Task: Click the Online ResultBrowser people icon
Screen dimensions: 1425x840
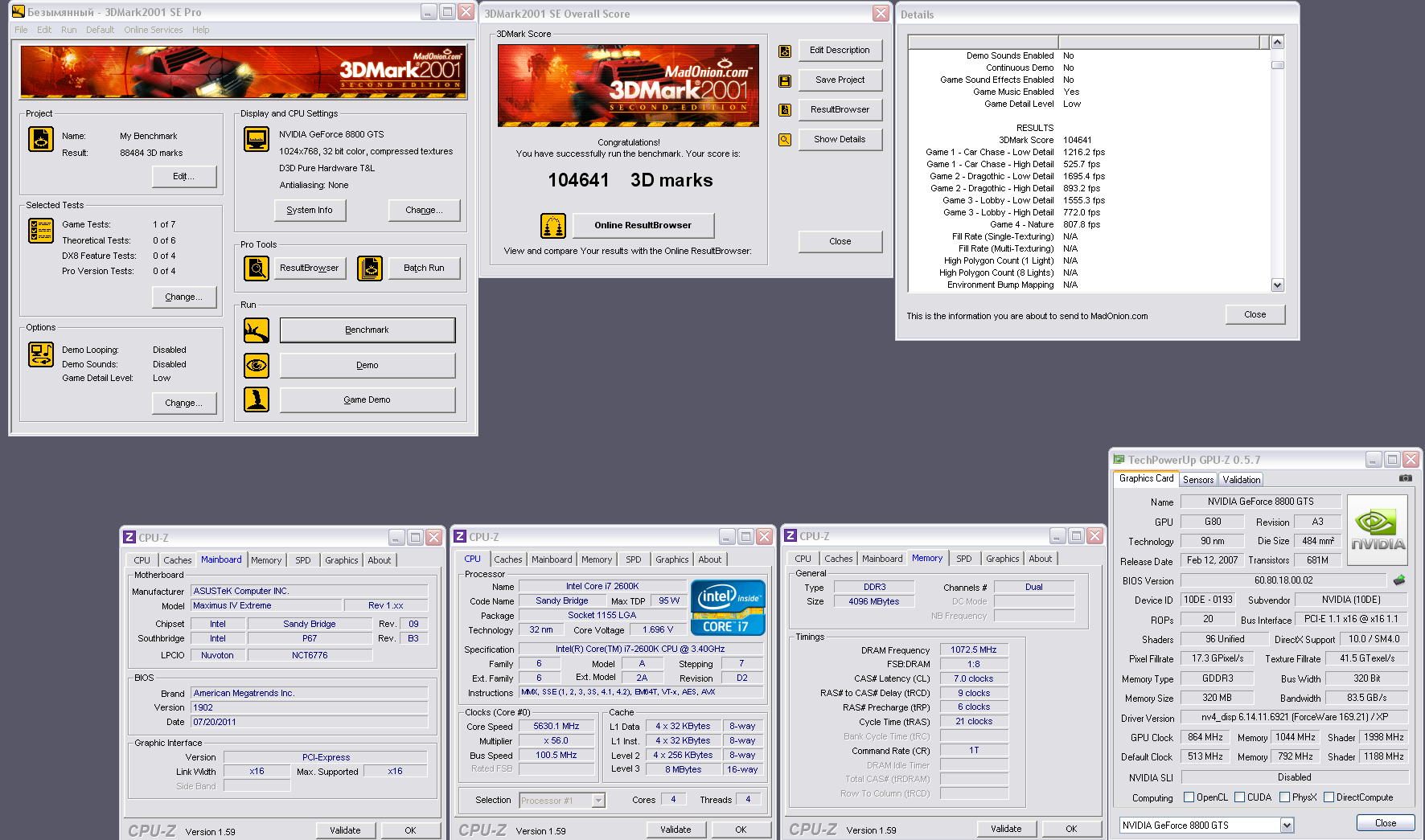Action: click(553, 226)
